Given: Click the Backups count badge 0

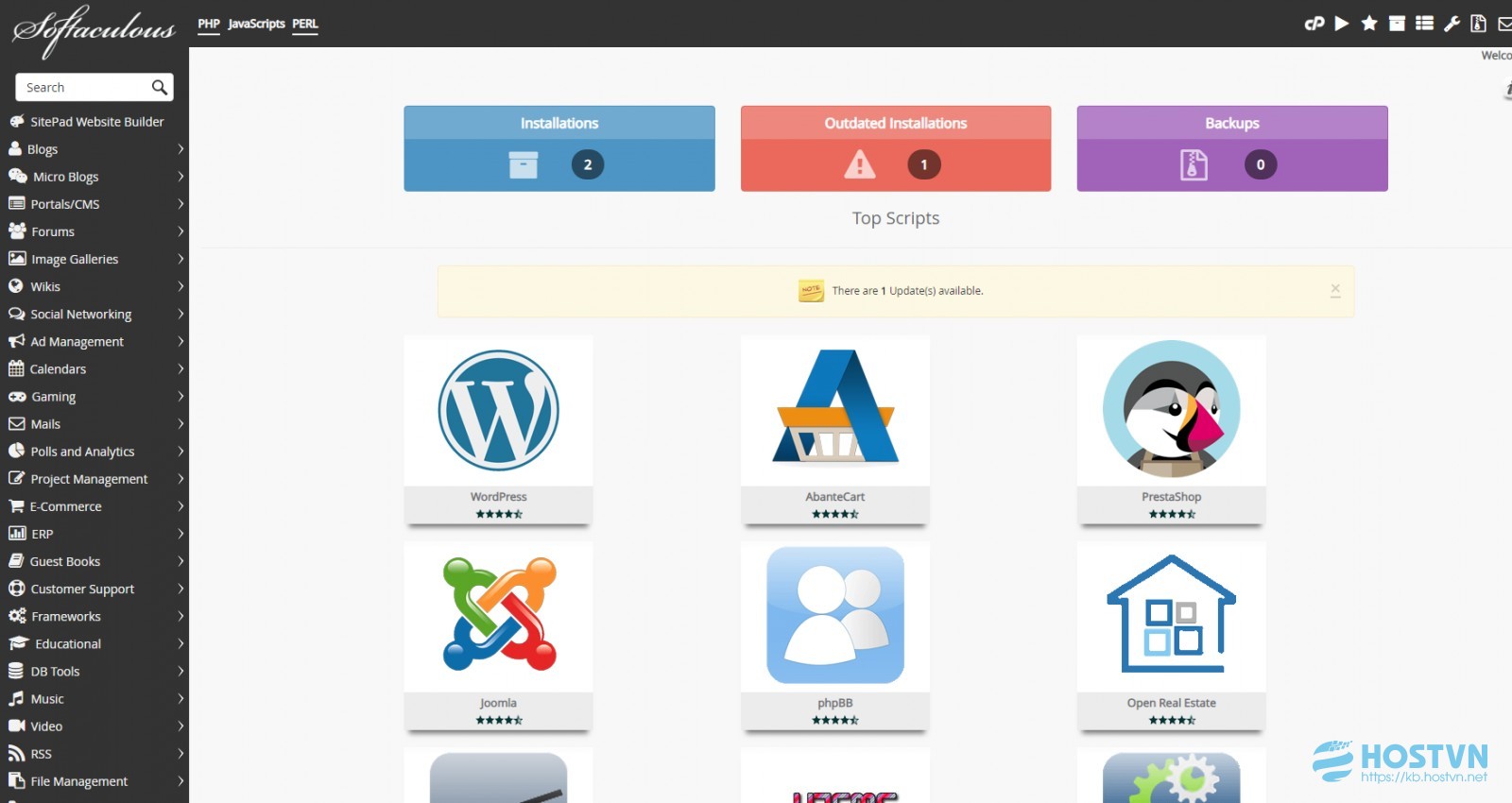Looking at the screenshot, I should 1261,164.
